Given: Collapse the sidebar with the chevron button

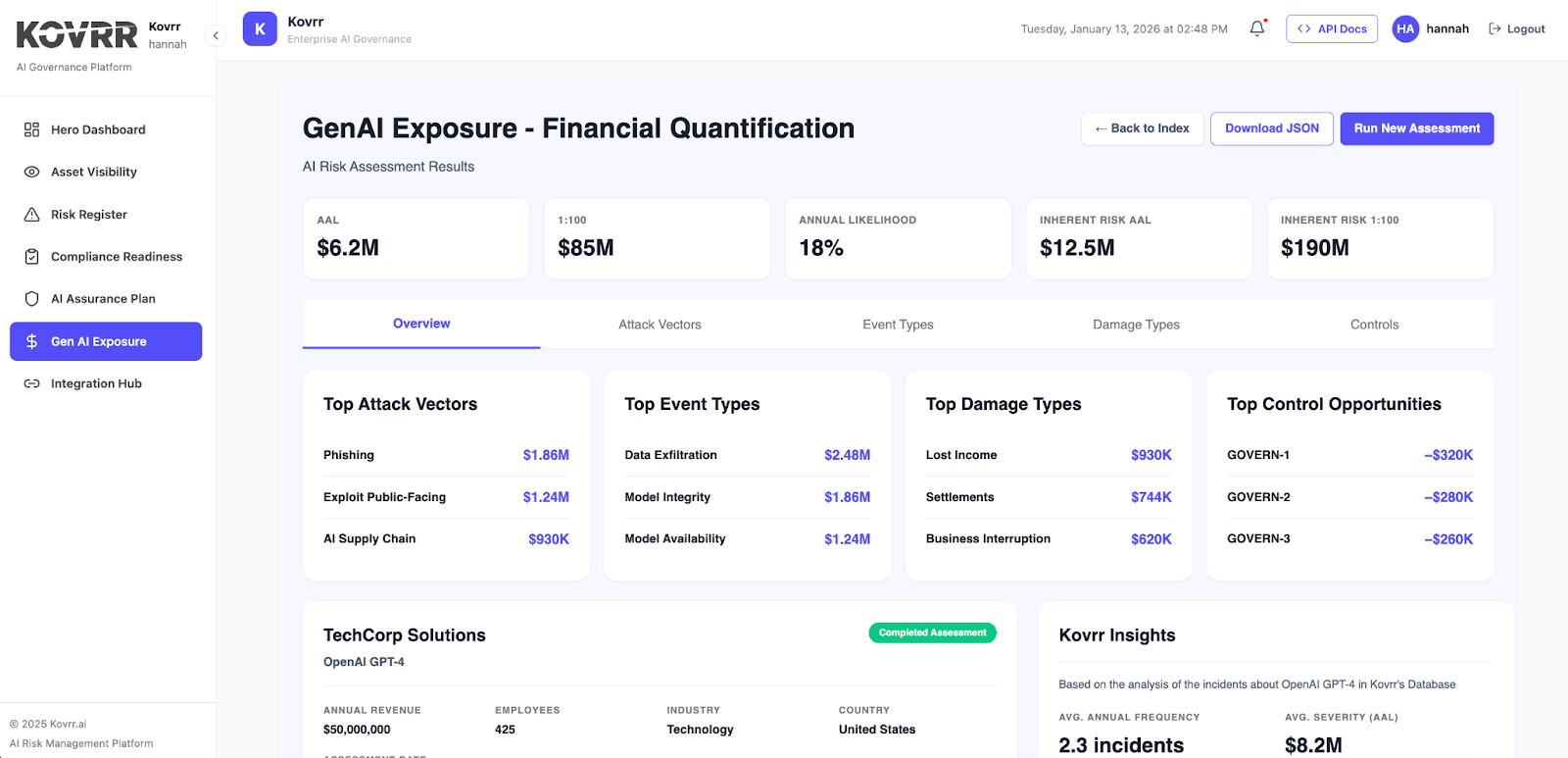Looking at the screenshot, I should 216,35.
